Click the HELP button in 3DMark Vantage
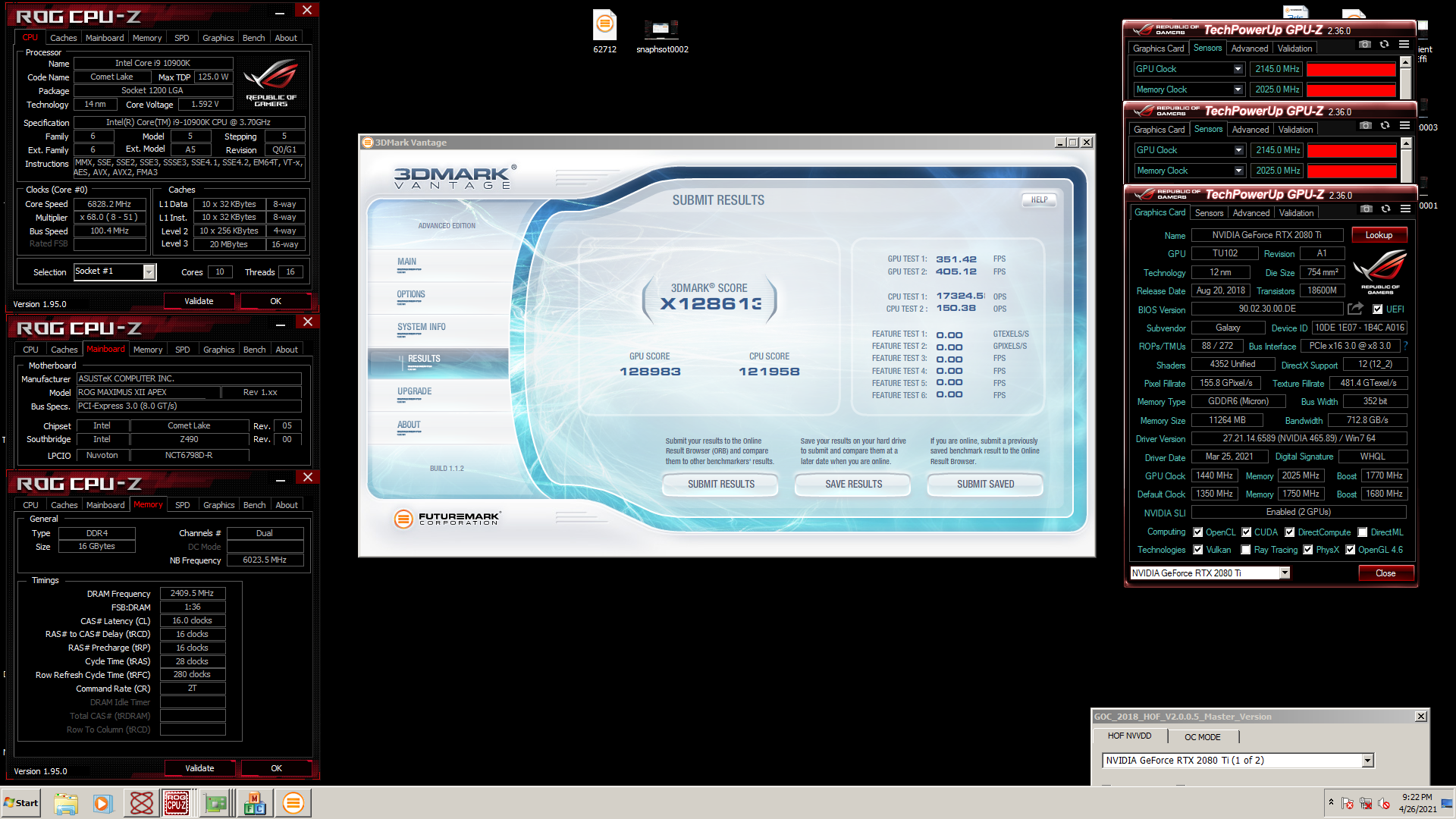The width and height of the screenshot is (1456, 819). [x=1039, y=199]
